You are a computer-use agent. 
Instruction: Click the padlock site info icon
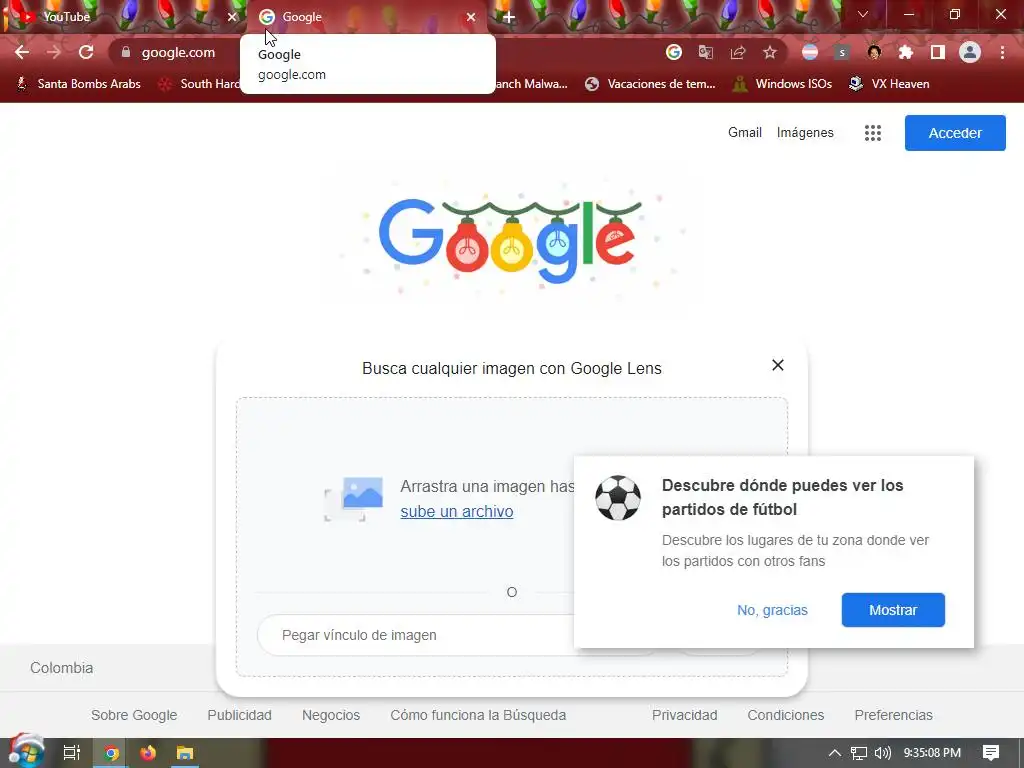(126, 52)
